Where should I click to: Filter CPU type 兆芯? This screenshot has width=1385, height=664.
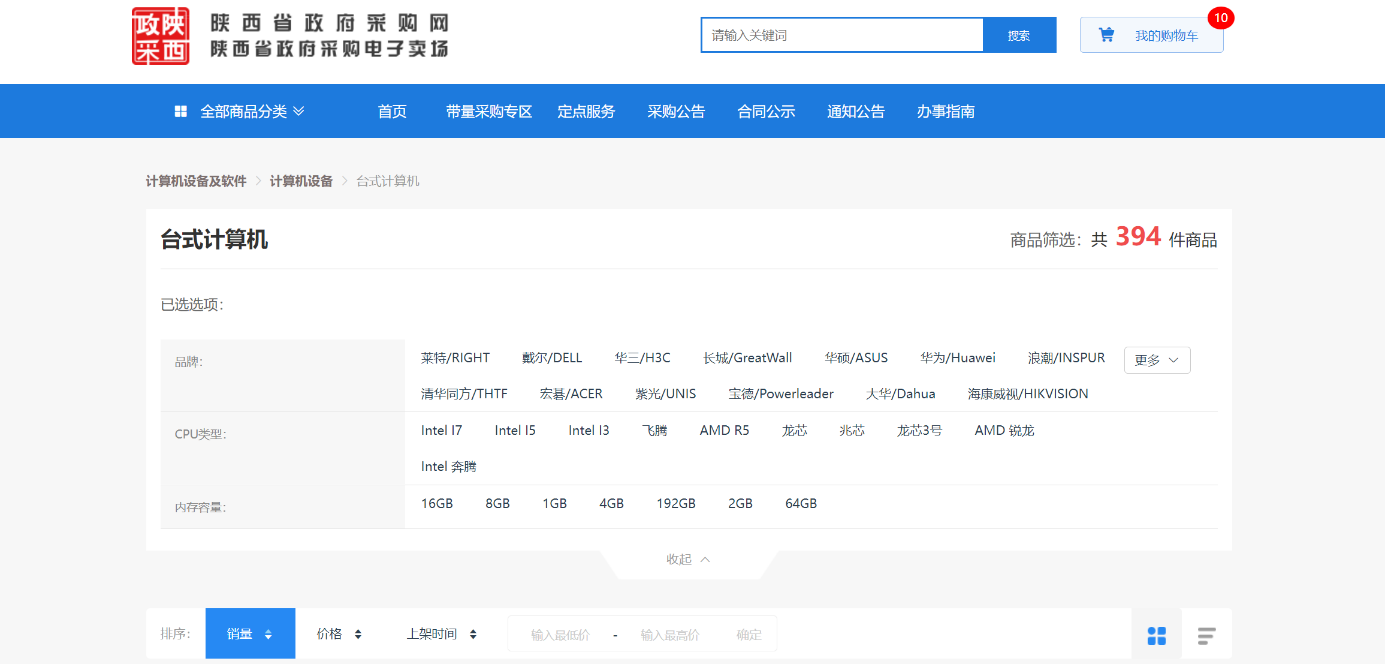[852, 431]
